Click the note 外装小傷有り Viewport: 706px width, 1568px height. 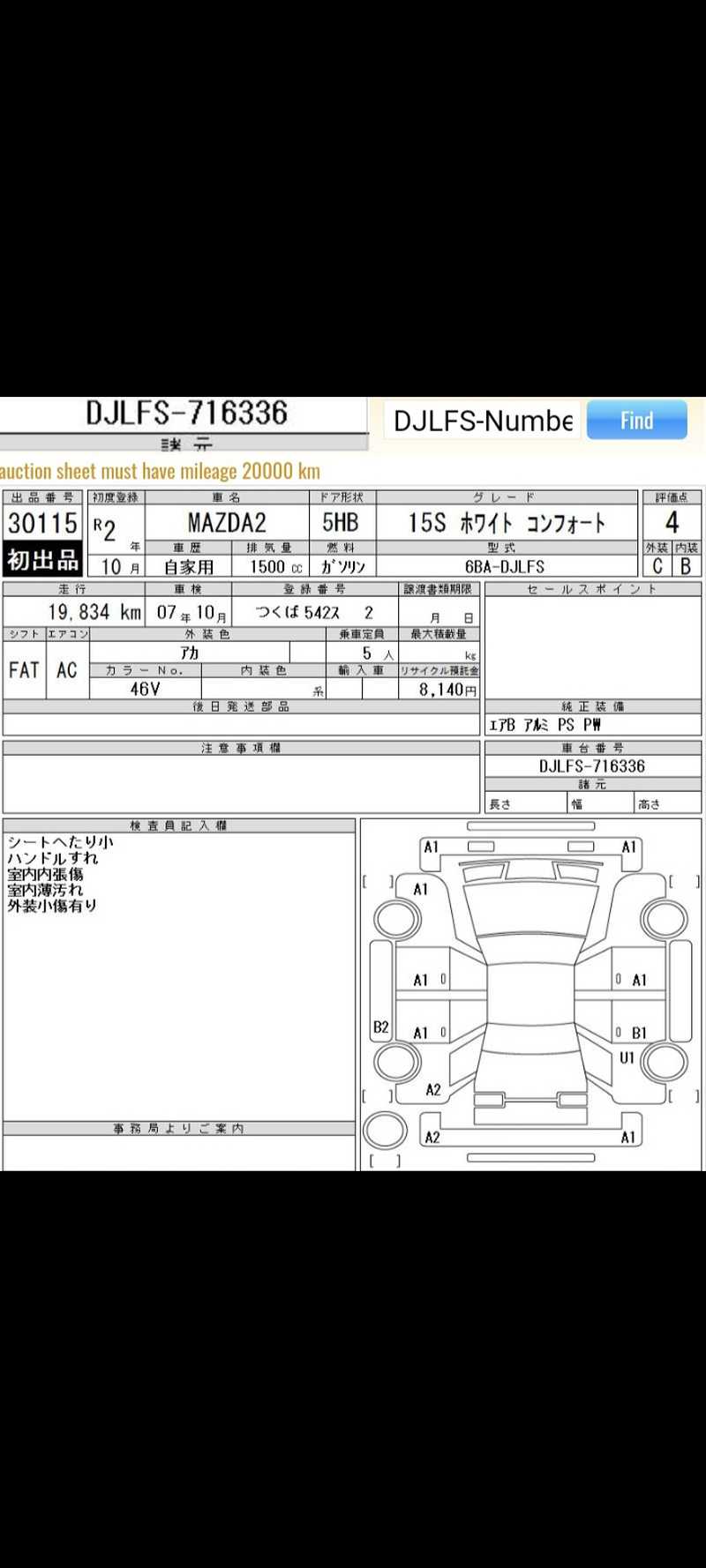click(52, 906)
